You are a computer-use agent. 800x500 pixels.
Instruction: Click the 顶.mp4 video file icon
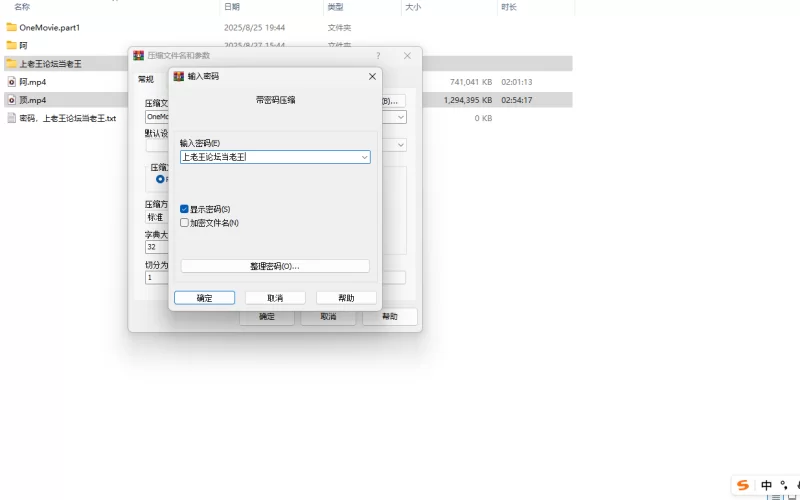point(12,100)
